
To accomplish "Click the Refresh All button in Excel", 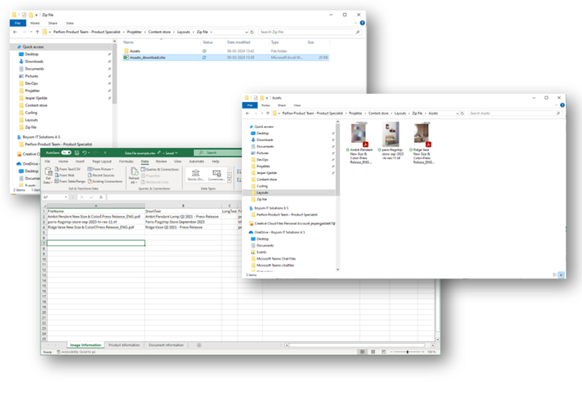I will (x=134, y=176).
